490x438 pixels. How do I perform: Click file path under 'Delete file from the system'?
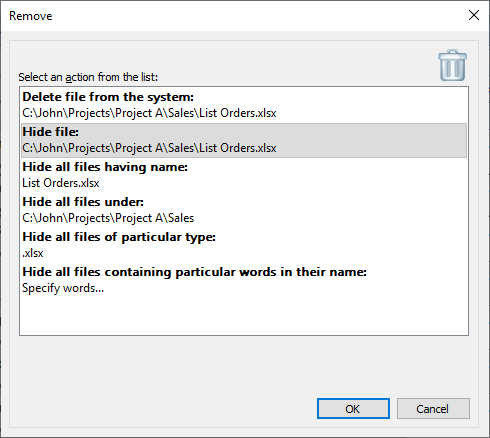click(x=149, y=113)
